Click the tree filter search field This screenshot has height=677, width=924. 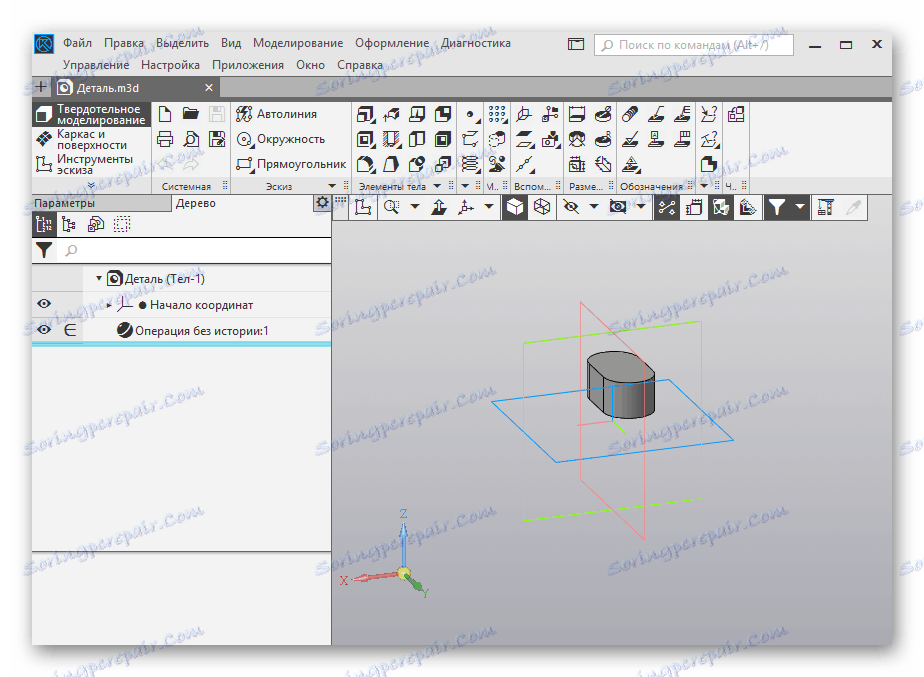pos(194,250)
